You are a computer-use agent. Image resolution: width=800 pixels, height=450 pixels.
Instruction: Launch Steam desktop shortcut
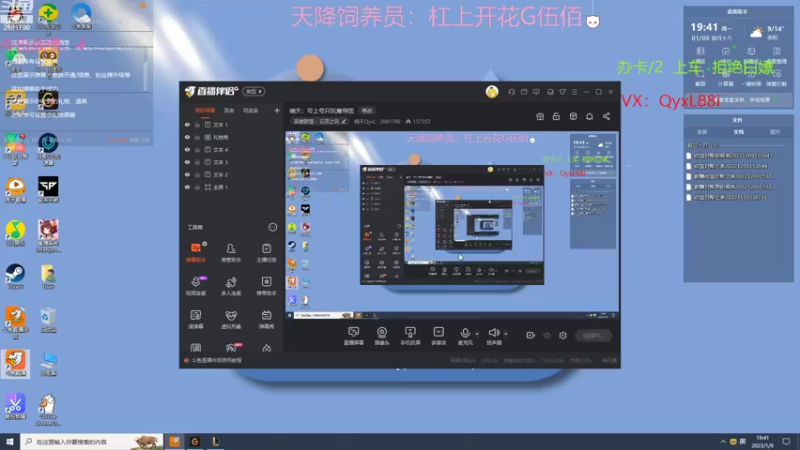tap(15, 277)
